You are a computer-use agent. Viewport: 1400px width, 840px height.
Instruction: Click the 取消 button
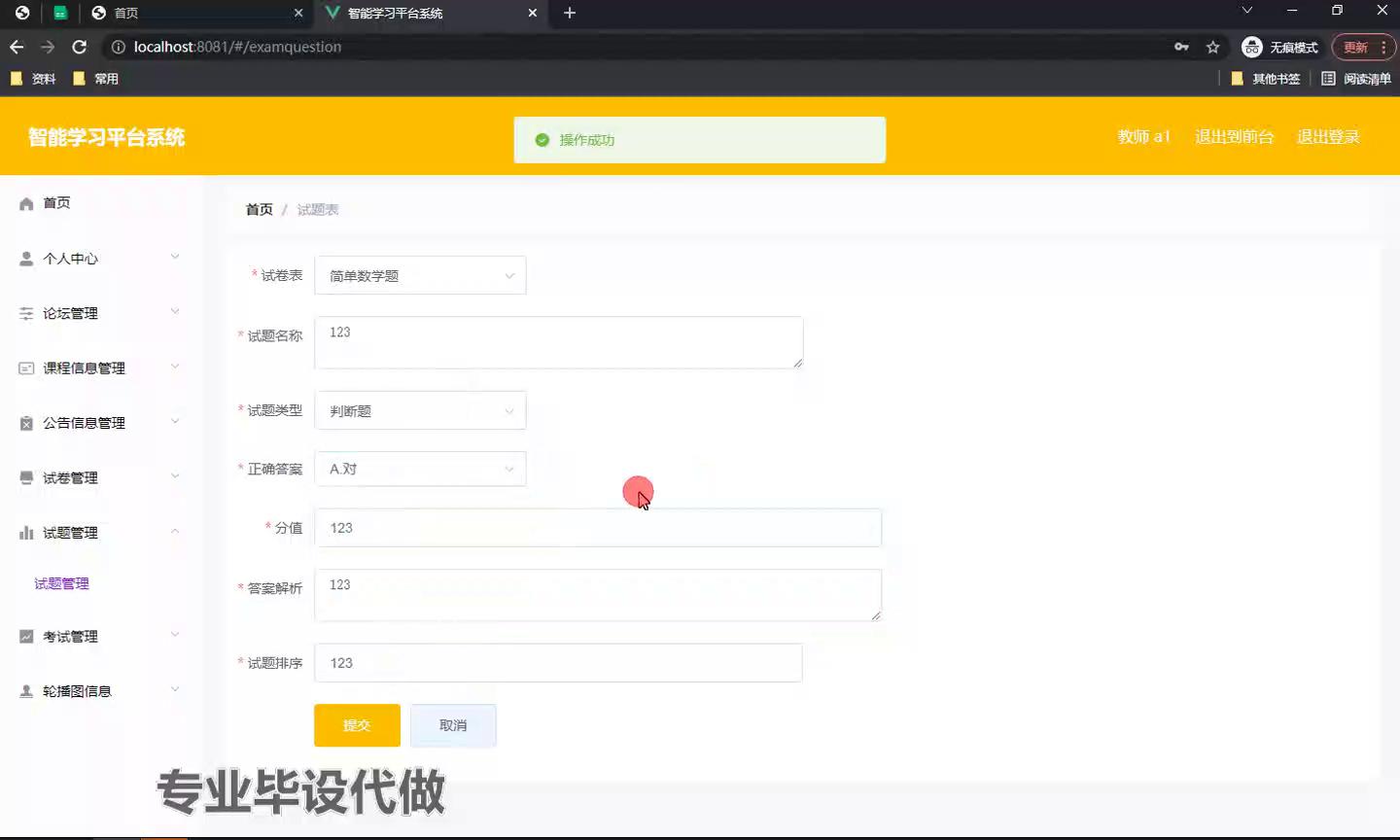[x=453, y=725]
